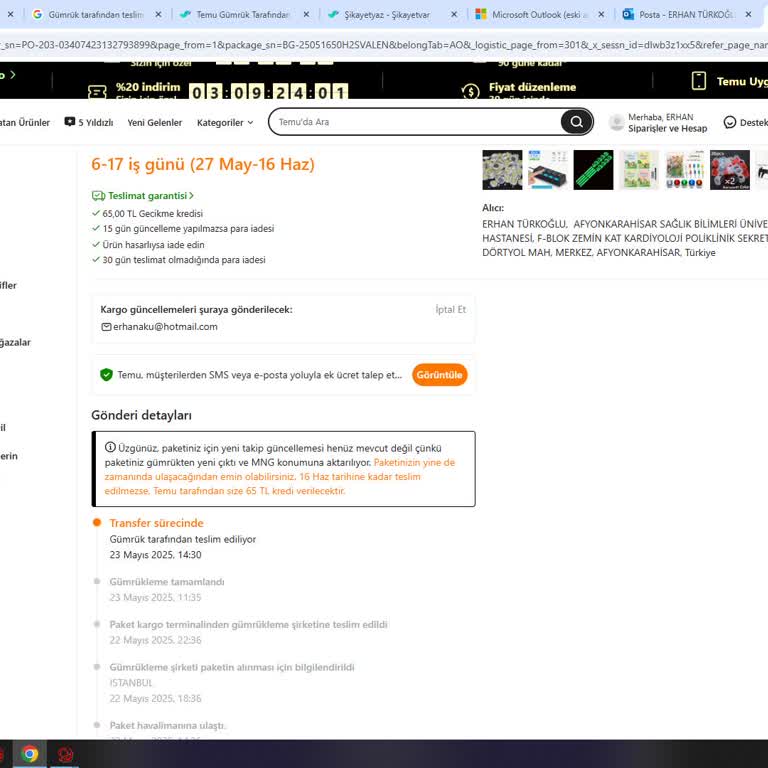Switch to Şikayetyaz - Şikayetvar tab
768x768 pixels.
click(x=387, y=15)
